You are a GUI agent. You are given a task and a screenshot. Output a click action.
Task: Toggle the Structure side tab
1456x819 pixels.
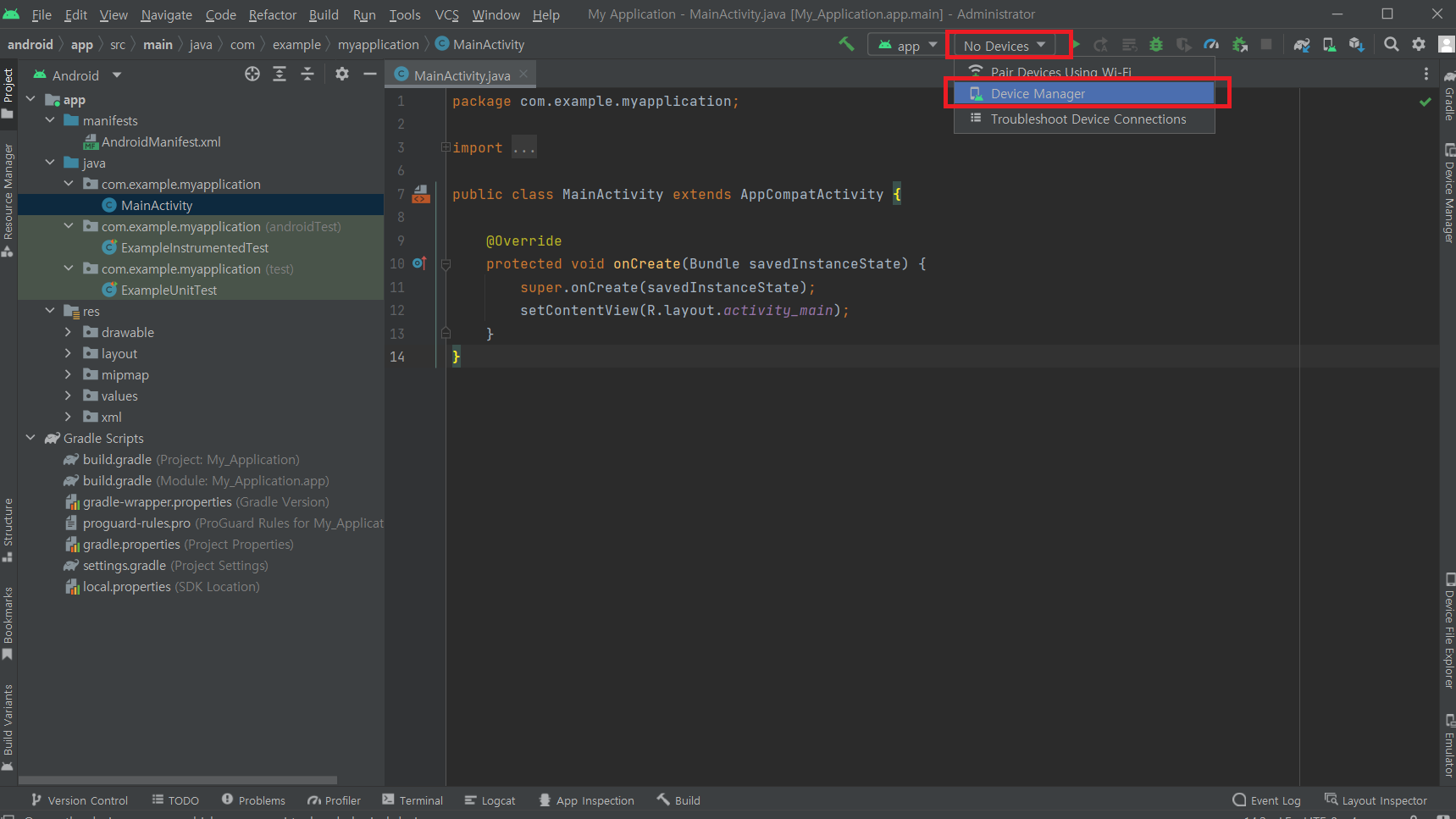[x=8, y=530]
